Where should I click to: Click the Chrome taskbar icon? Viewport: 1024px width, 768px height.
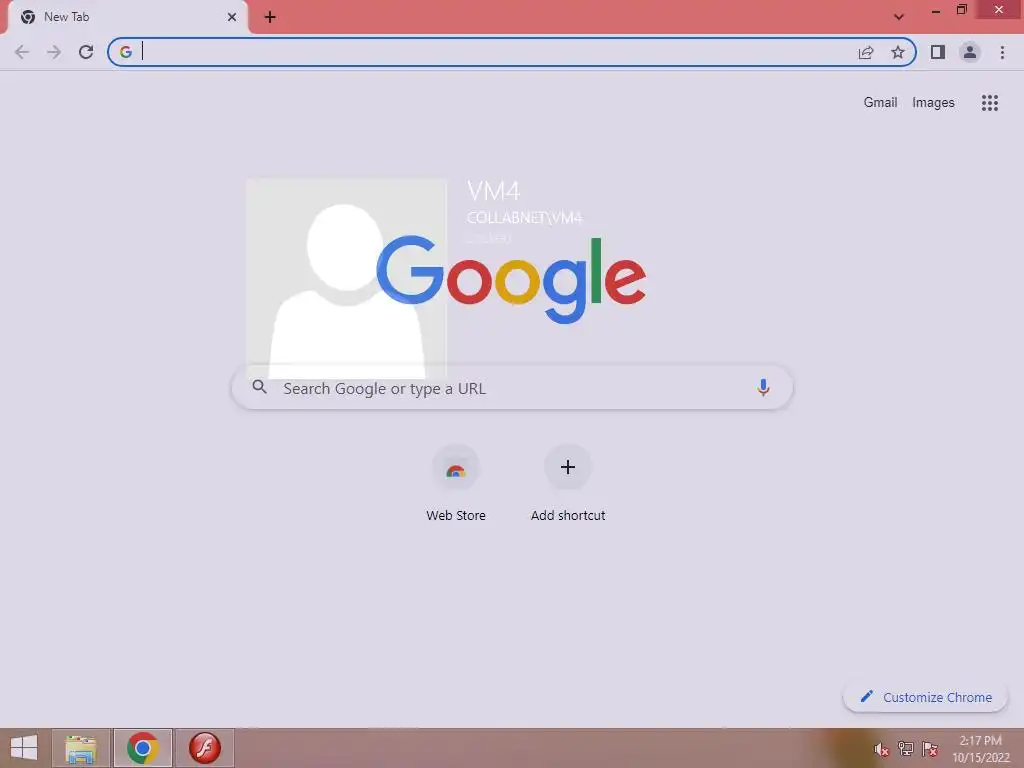(142, 748)
